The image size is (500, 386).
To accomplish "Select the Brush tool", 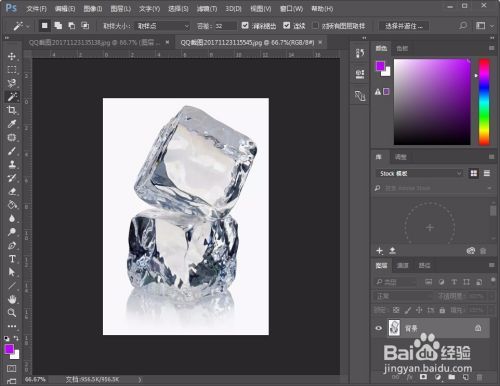I will (x=12, y=151).
